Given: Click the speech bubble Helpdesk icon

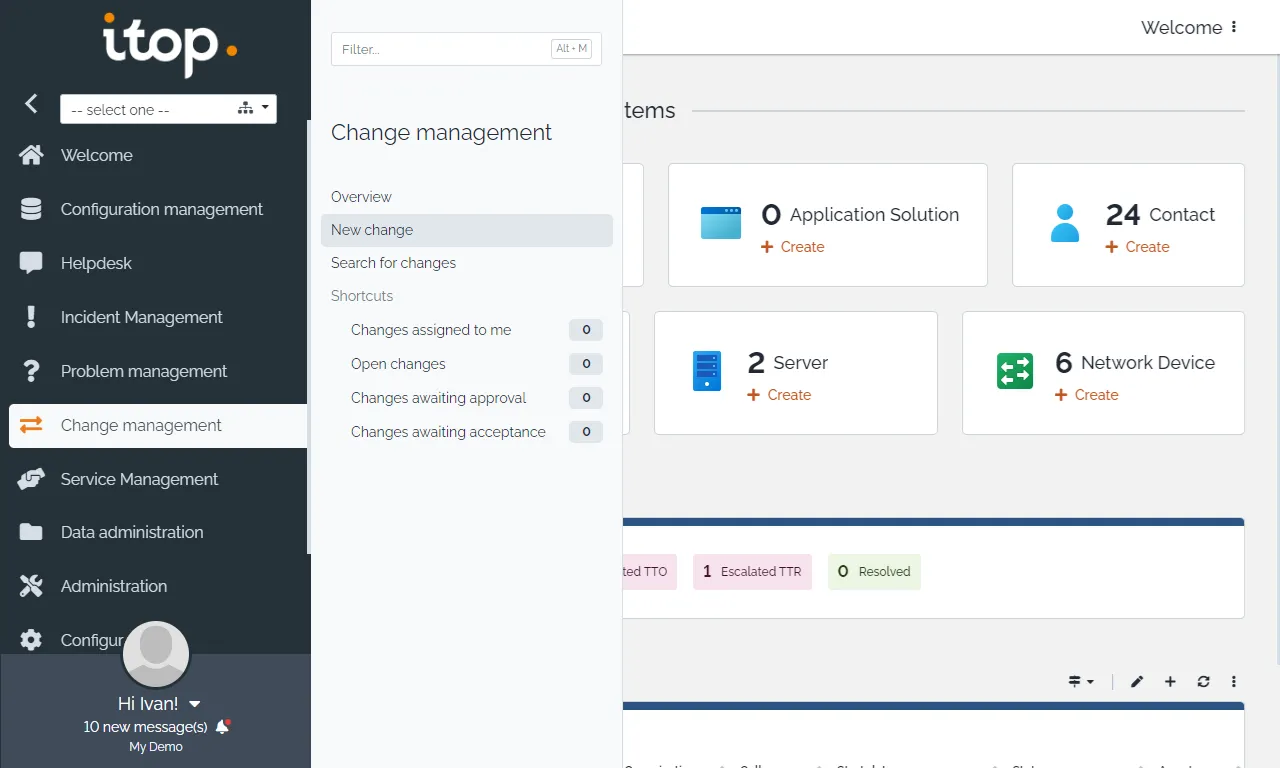Looking at the screenshot, I should pos(31,263).
